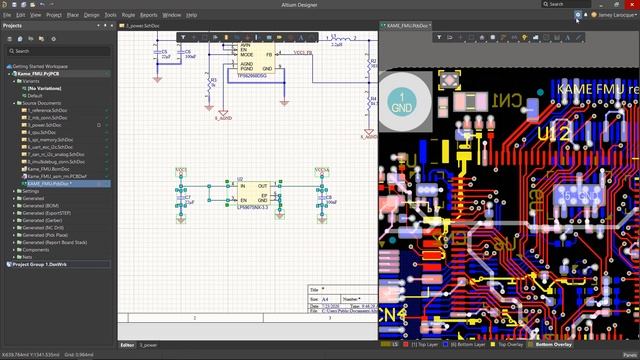Select the Place String tool in PCB toolbar
640x360 pixels.
(568, 38)
